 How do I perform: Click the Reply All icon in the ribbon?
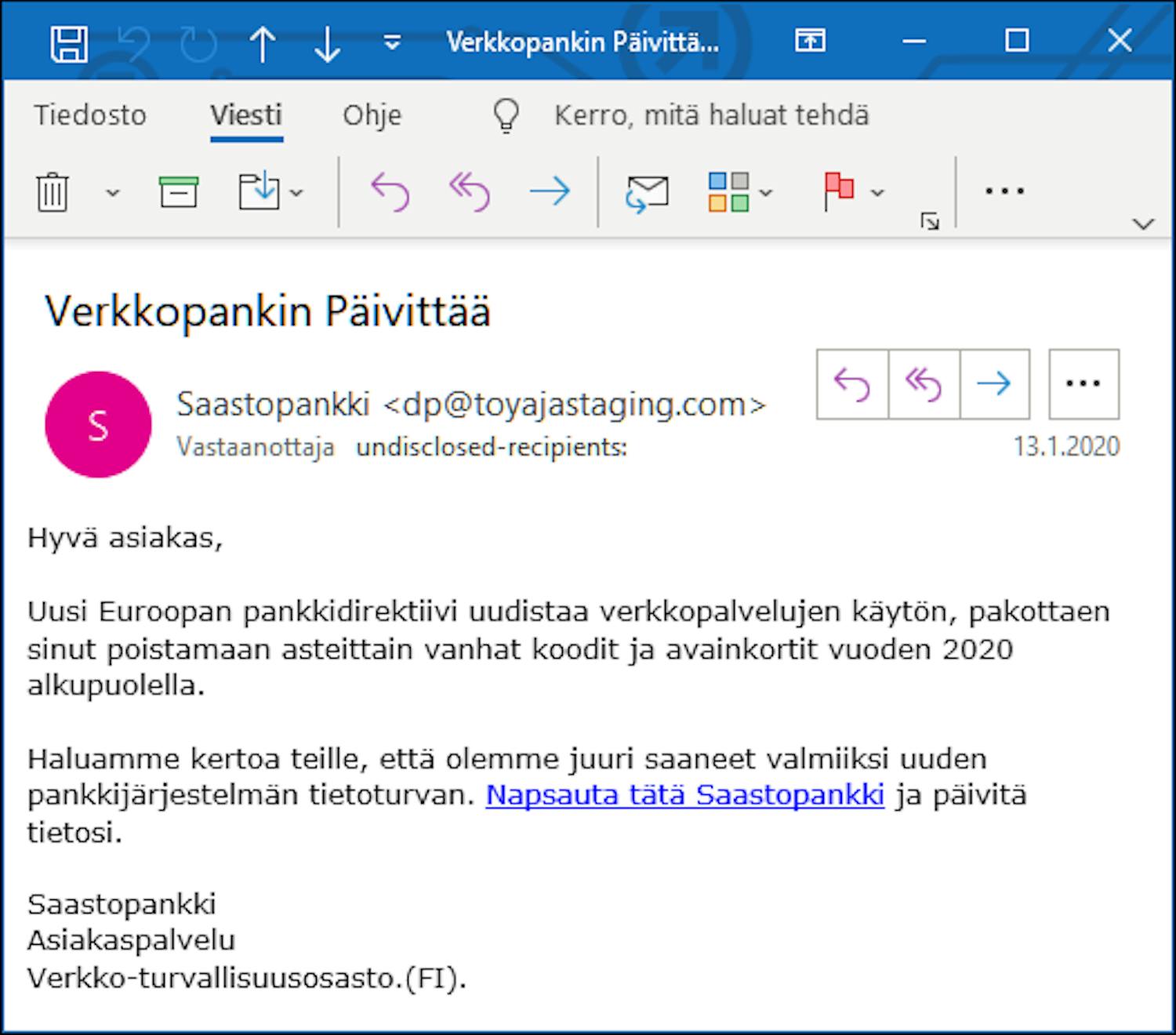pyautogui.click(x=468, y=191)
